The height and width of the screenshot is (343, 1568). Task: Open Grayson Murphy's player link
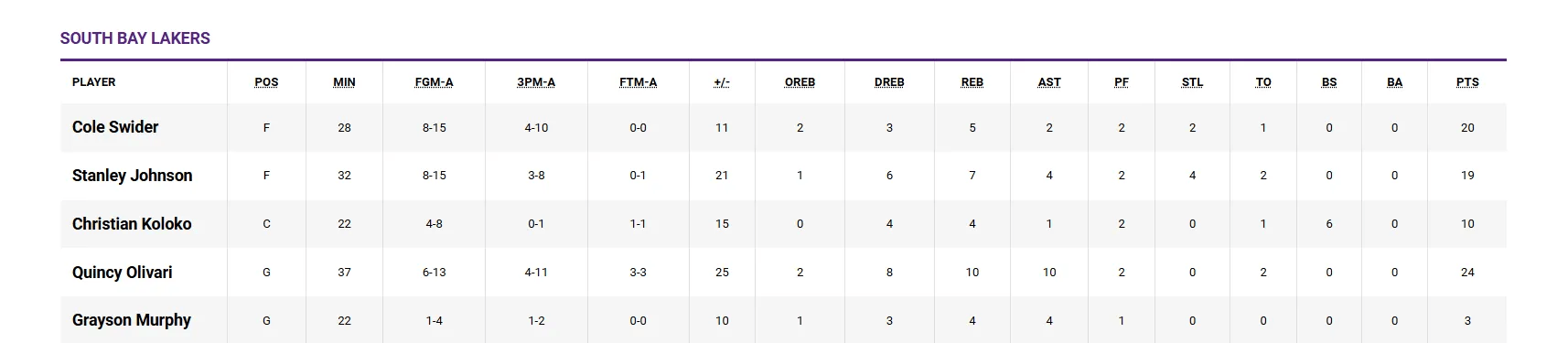point(132,320)
